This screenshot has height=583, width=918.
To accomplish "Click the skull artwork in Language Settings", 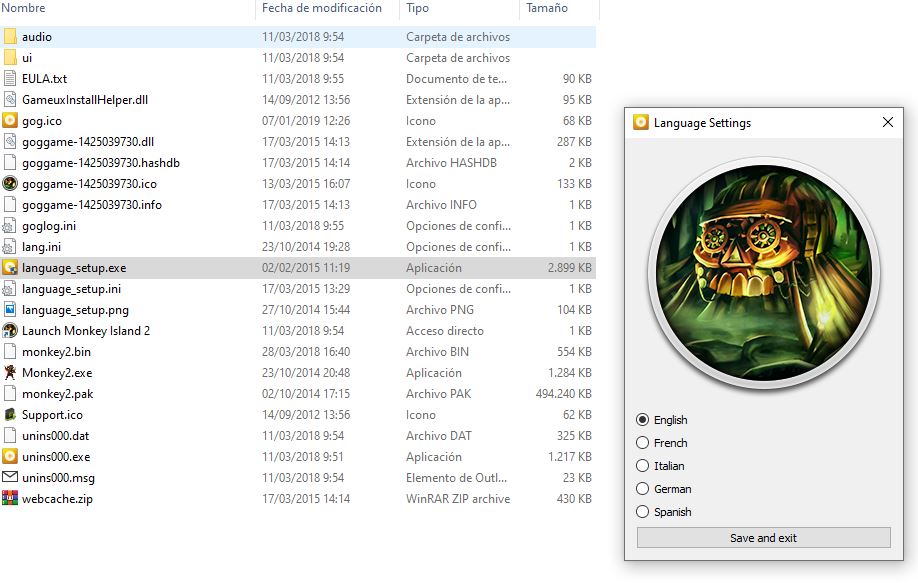I will coord(763,273).
